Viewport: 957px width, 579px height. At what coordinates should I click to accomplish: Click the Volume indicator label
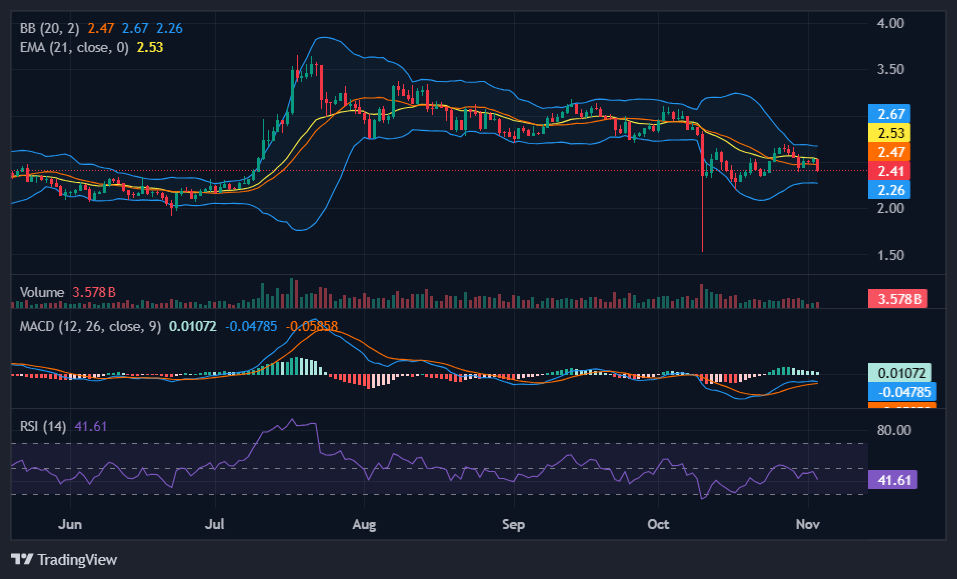pyautogui.click(x=42, y=292)
